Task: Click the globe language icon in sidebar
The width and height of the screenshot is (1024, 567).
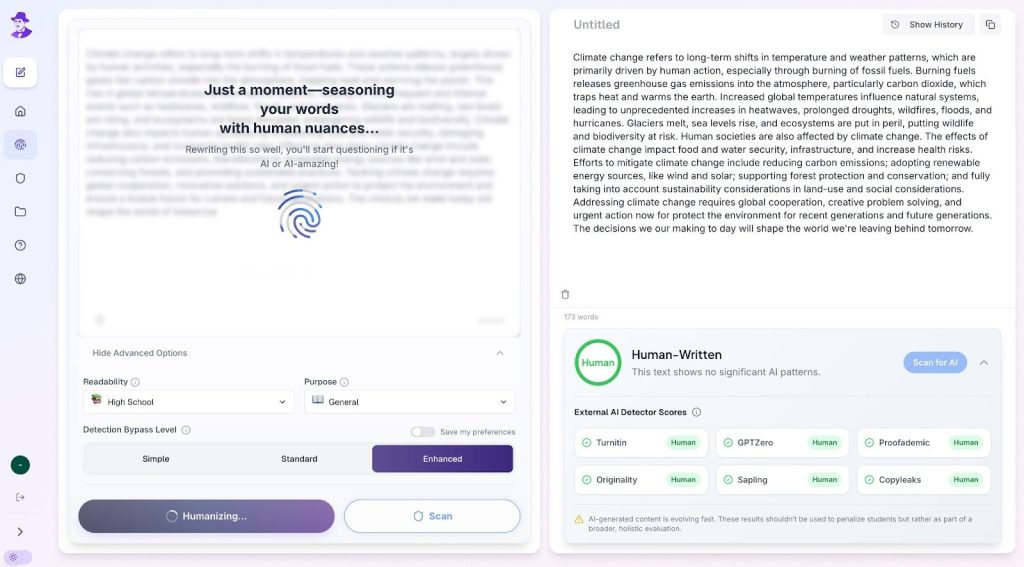Action: tap(20, 279)
